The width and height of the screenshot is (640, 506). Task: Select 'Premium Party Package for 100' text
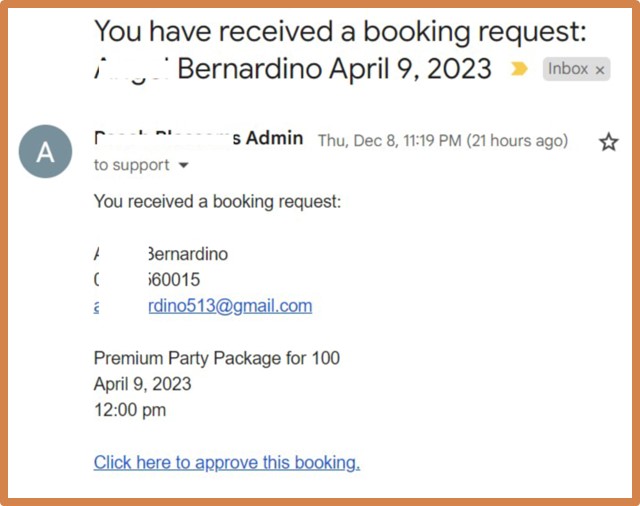tap(217, 358)
